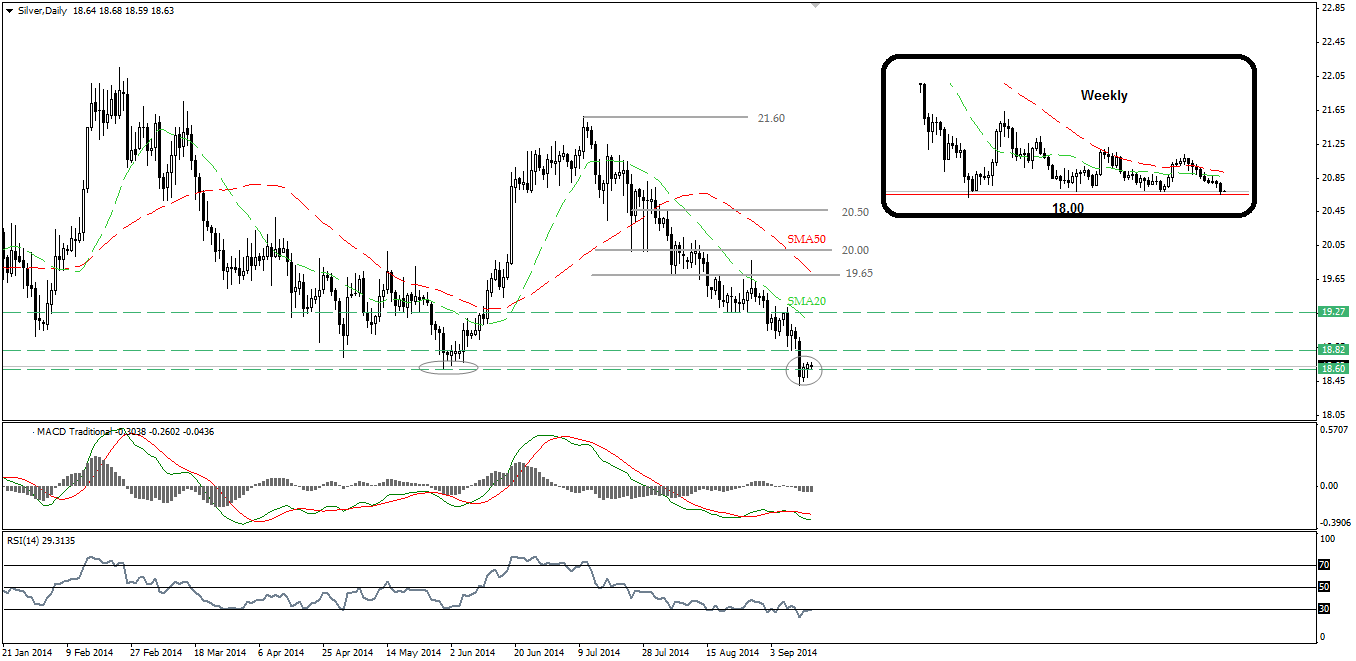Click the 6 Apr 2014 date label
The height and width of the screenshot is (661, 1356).
click(282, 652)
